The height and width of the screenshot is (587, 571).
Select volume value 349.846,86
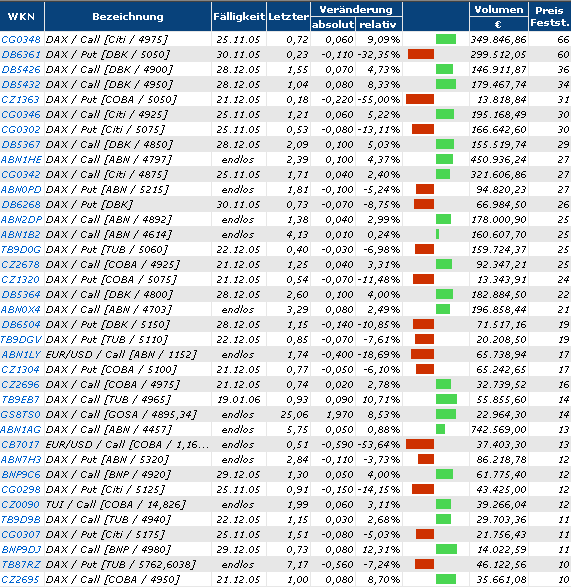(499, 39)
